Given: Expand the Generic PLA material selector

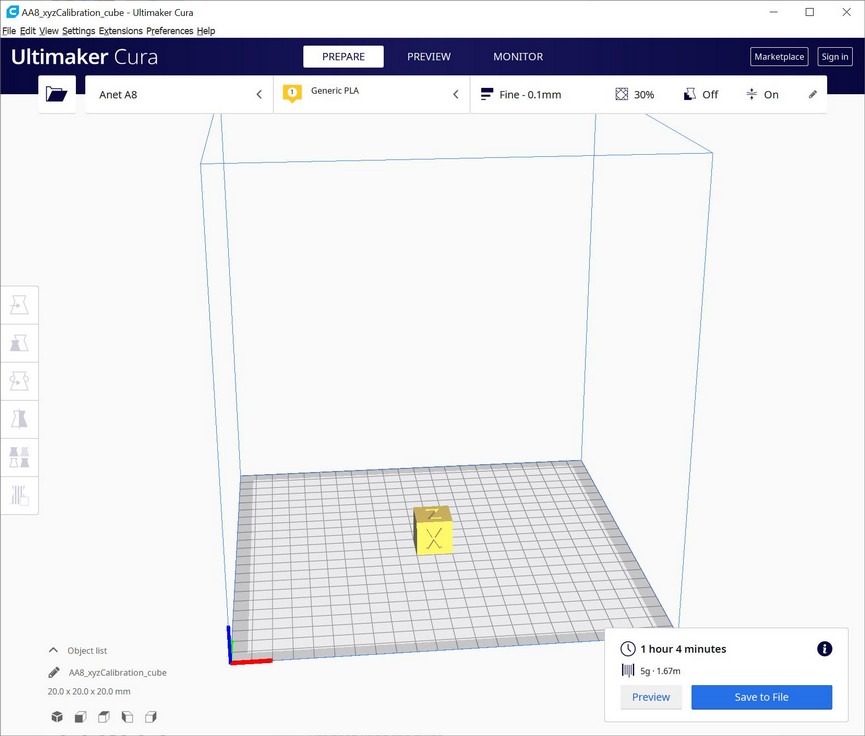Looking at the screenshot, I should coord(372,94).
